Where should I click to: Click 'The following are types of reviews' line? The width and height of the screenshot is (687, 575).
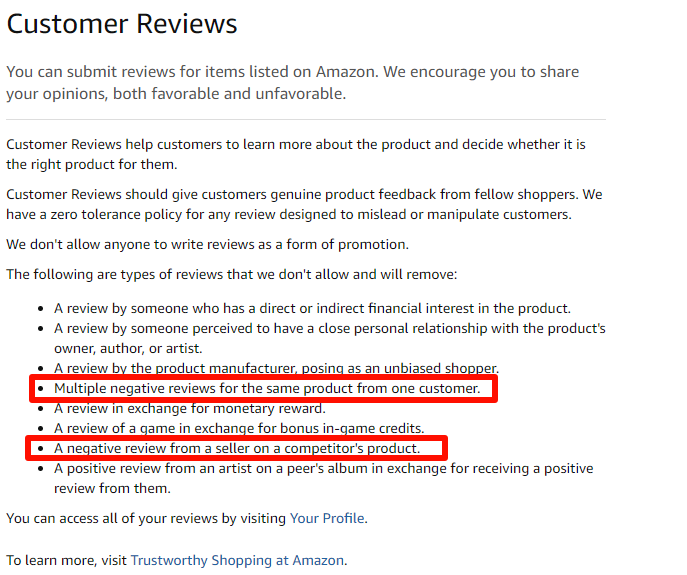coord(231,274)
